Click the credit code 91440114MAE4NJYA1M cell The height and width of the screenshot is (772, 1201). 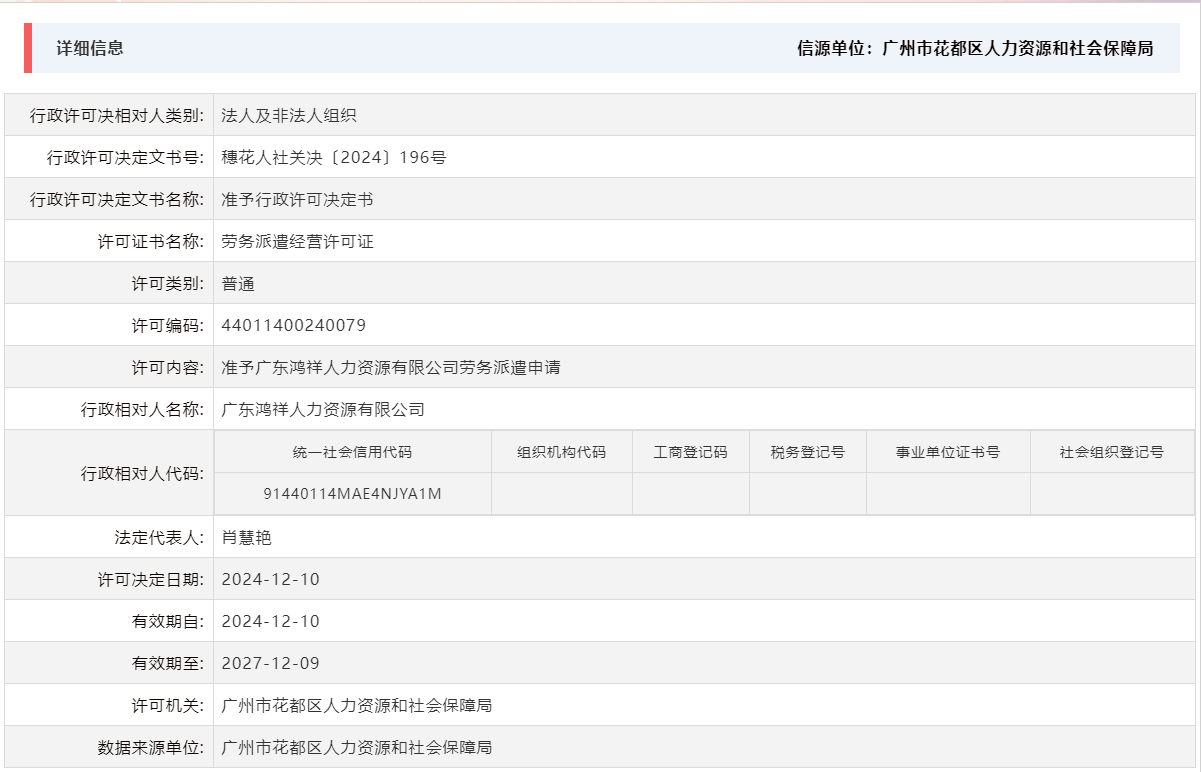click(x=354, y=493)
